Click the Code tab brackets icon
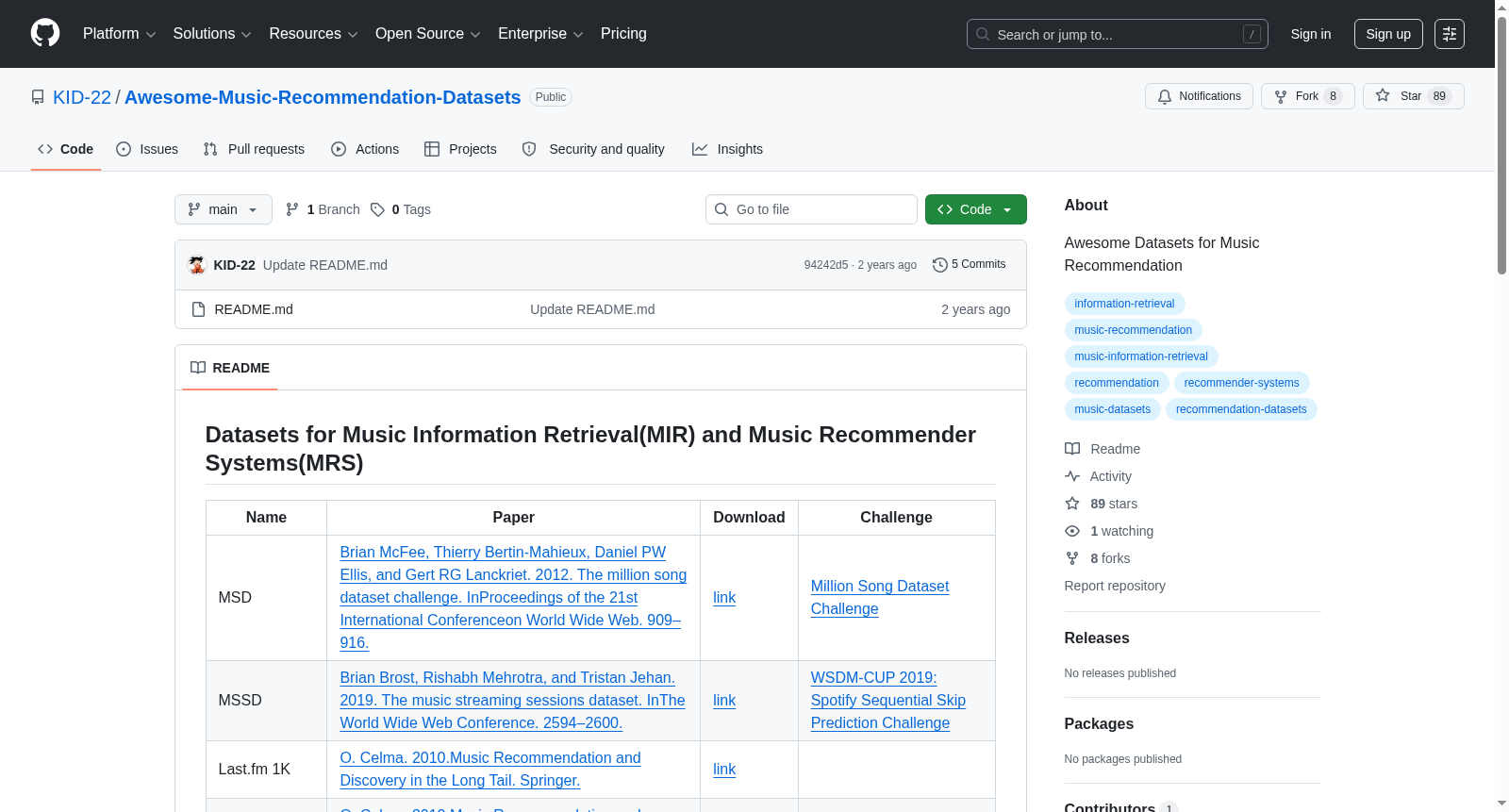This screenshot has width=1509, height=812. 45,149
